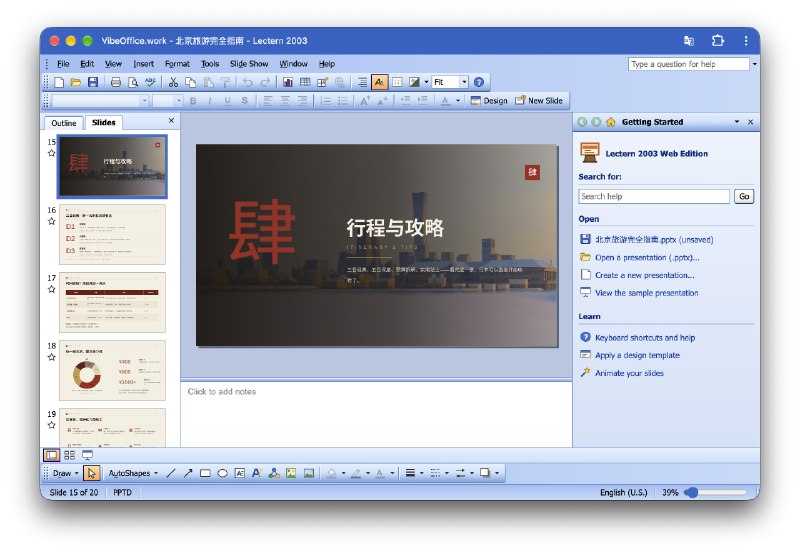This screenshot has width=800, height=553.
Task: Print the presentation using the printer icon
Action: point(116,82)
